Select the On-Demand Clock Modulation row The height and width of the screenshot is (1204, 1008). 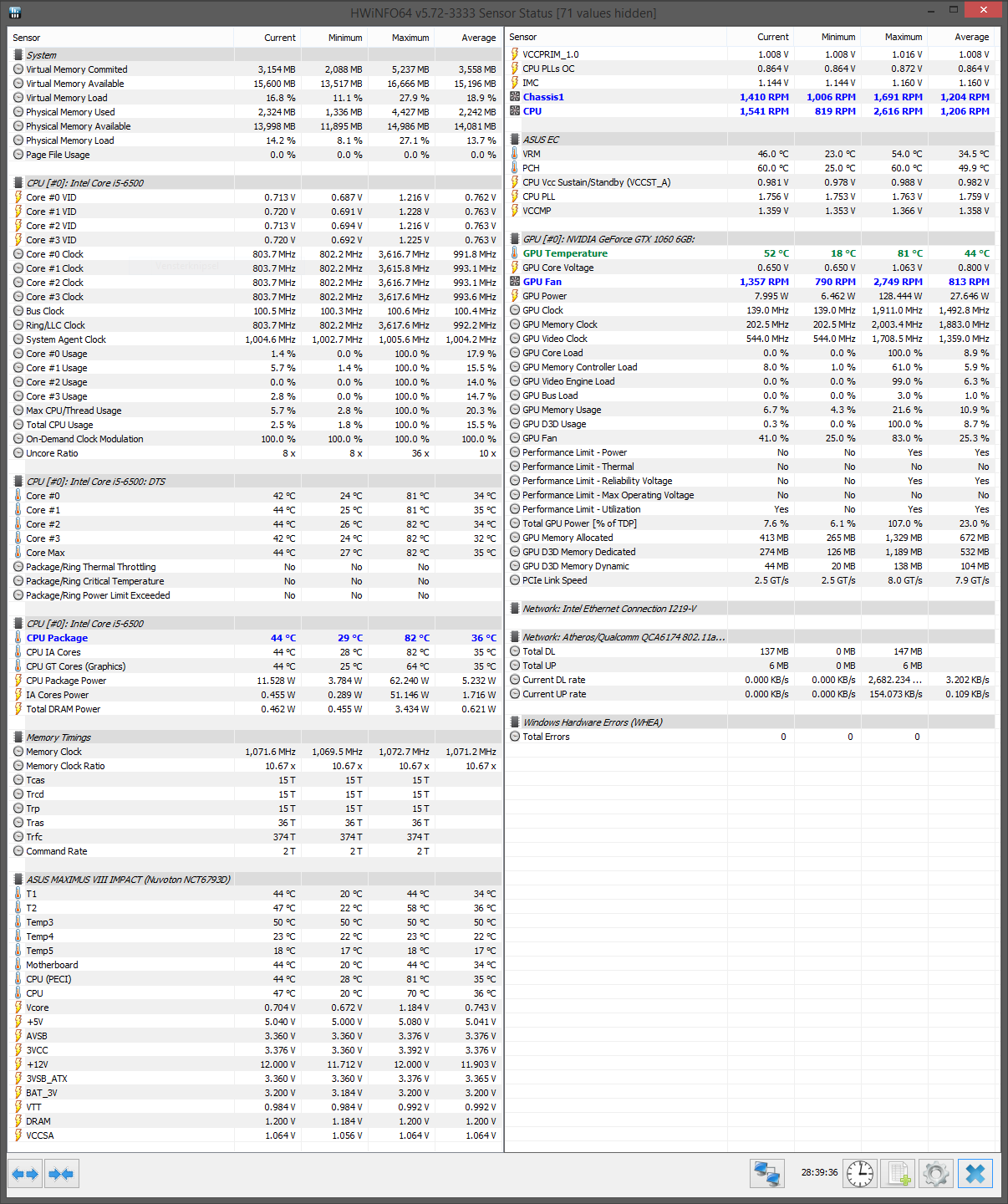(x=254, y=439)
